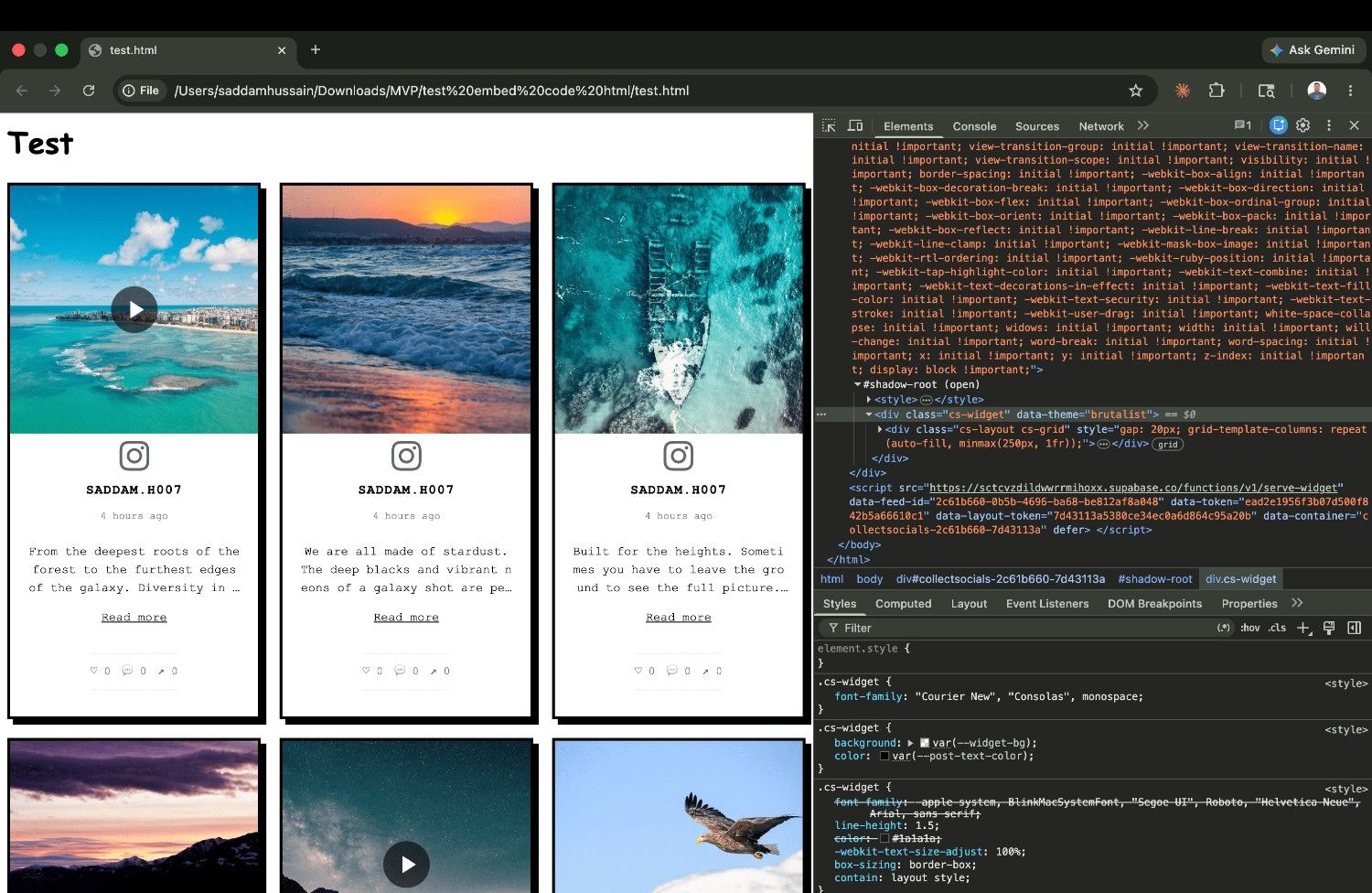Collapse the #shadow-root (open) node
Screen dimensions: 1372x893
pyautogui.click(x=857, y=385)
